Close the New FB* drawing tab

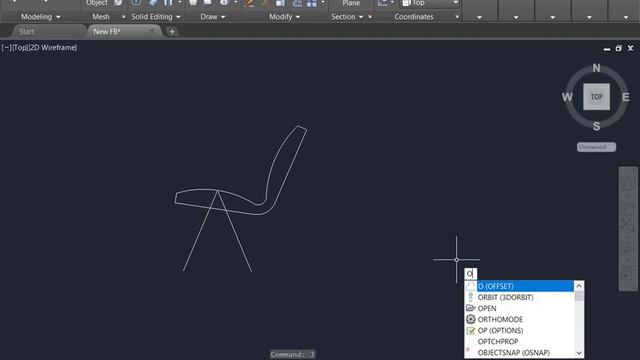pos(151,31)
